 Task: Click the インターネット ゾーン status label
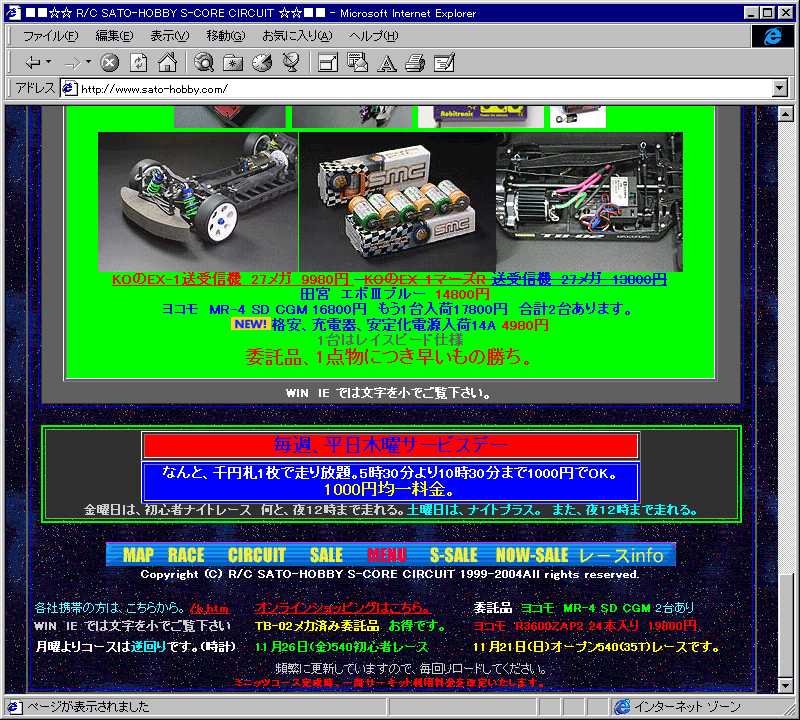coord(687,707)
